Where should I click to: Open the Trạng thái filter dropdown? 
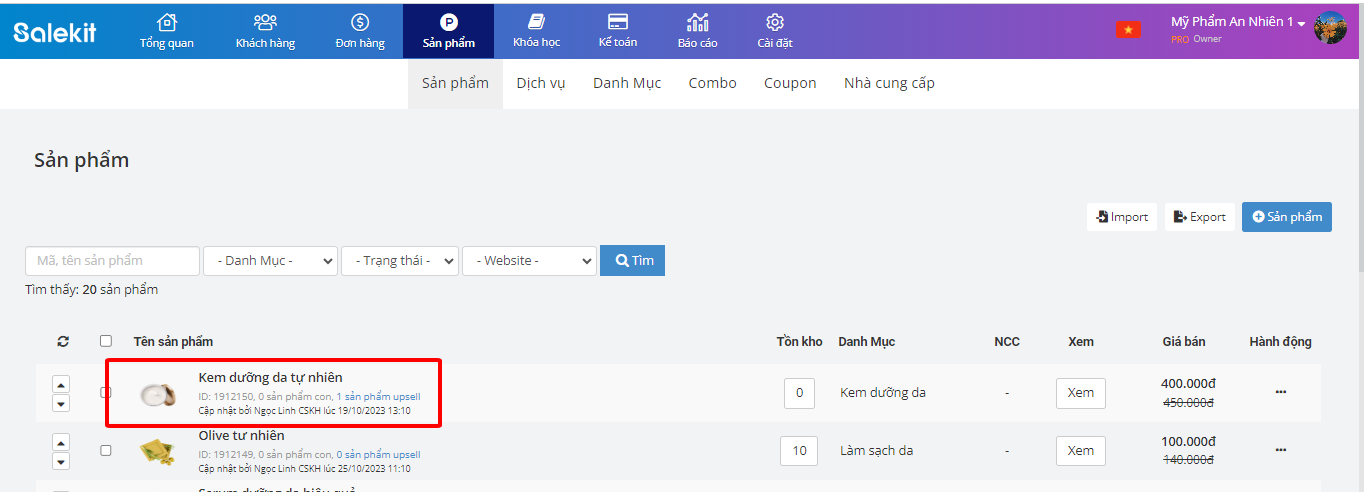(x=400, y=261)
